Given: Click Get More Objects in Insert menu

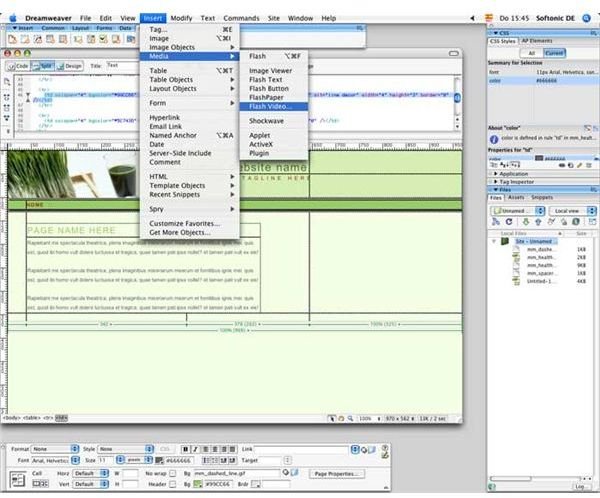Looking at the screenshot, I should [189, 232].
